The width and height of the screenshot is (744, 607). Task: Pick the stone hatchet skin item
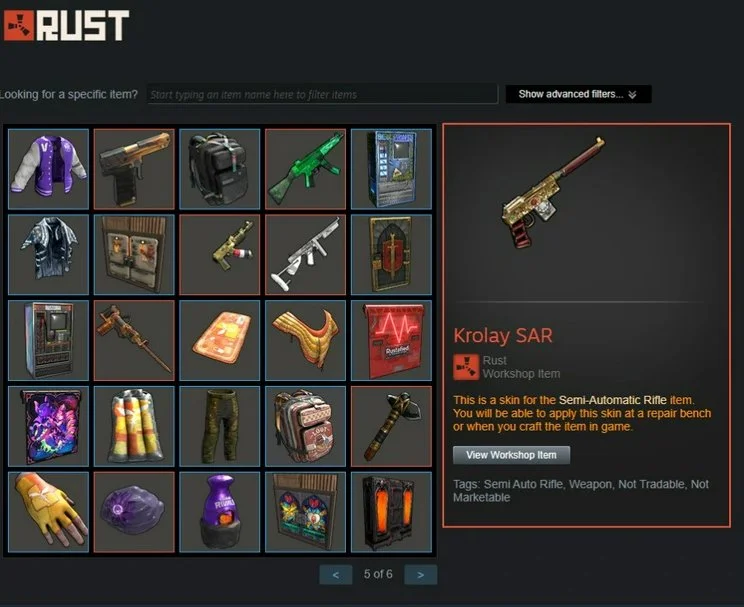(391, 426)
